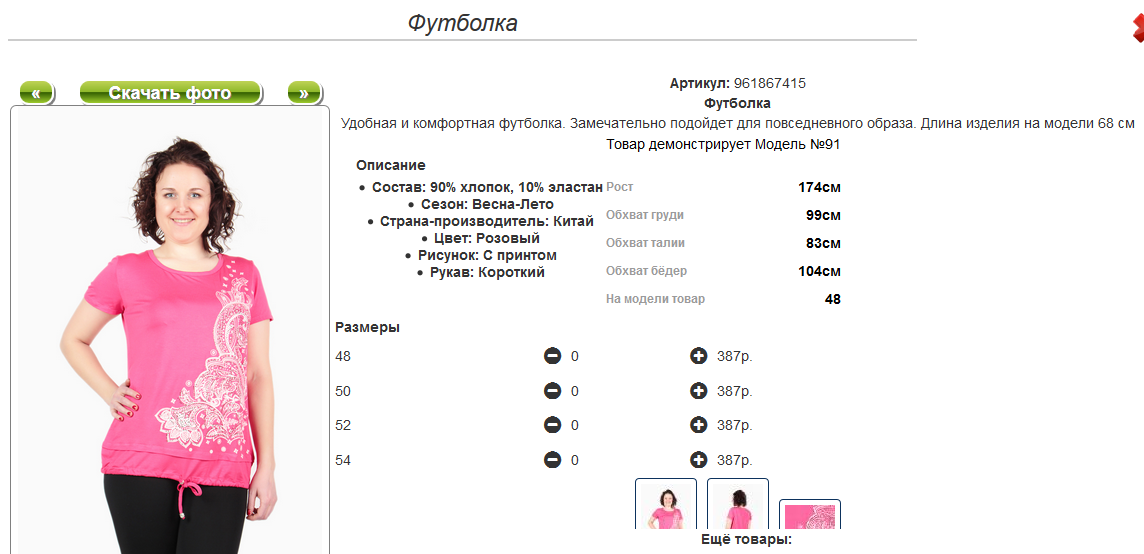Click the Обхват груди value 99см
This screenshot has height=554, width=1144.
823,215
